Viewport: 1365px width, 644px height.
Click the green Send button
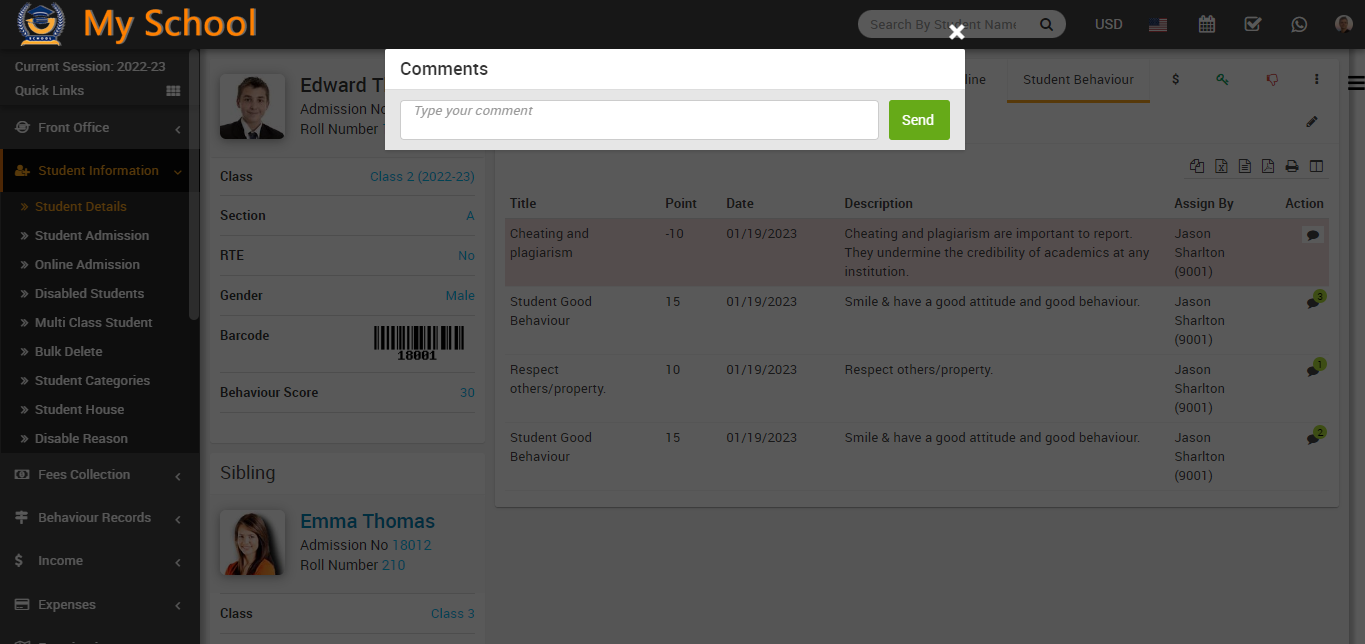tap(918, 120)
